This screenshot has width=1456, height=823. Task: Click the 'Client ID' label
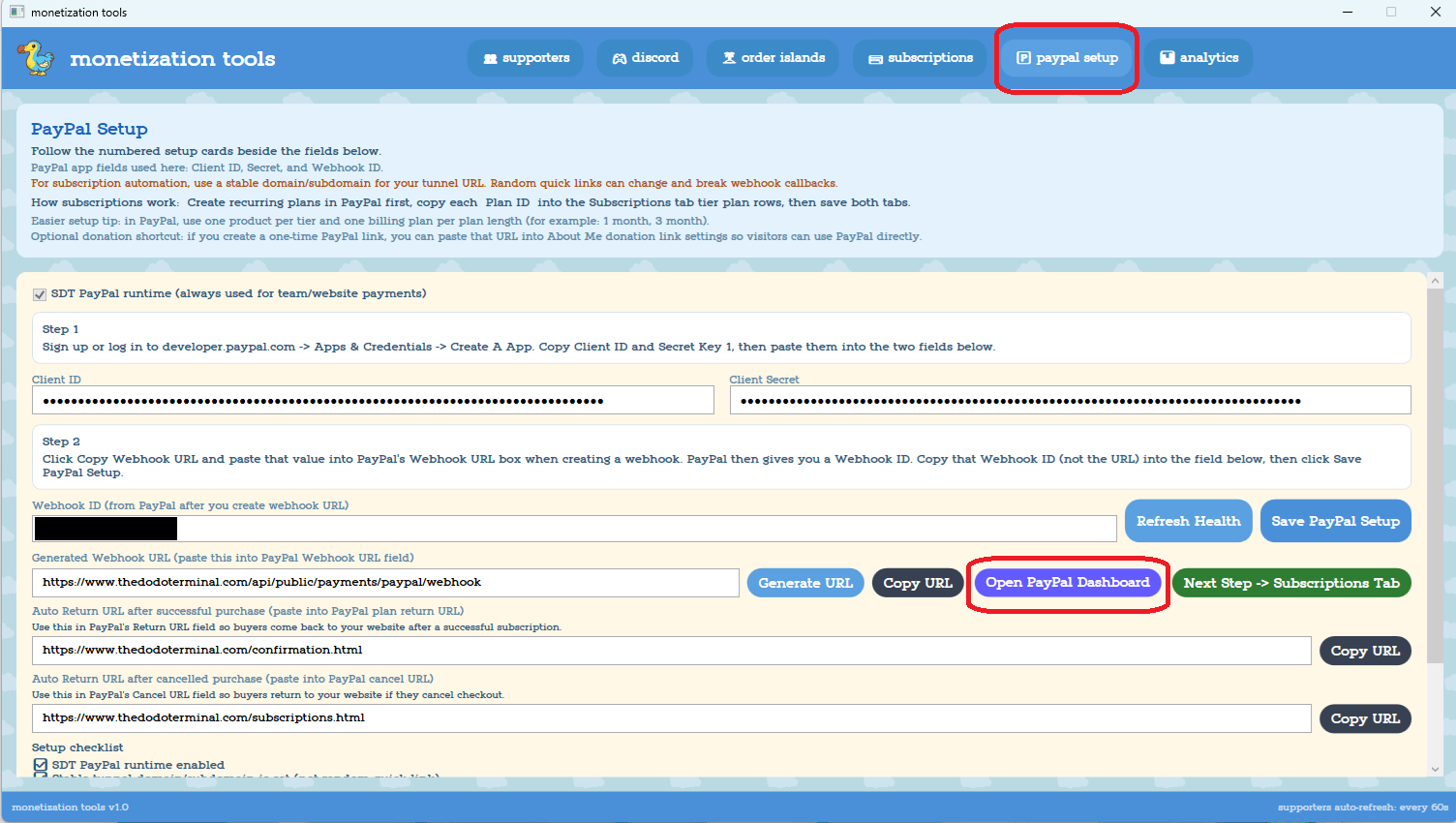coord(56,380)
